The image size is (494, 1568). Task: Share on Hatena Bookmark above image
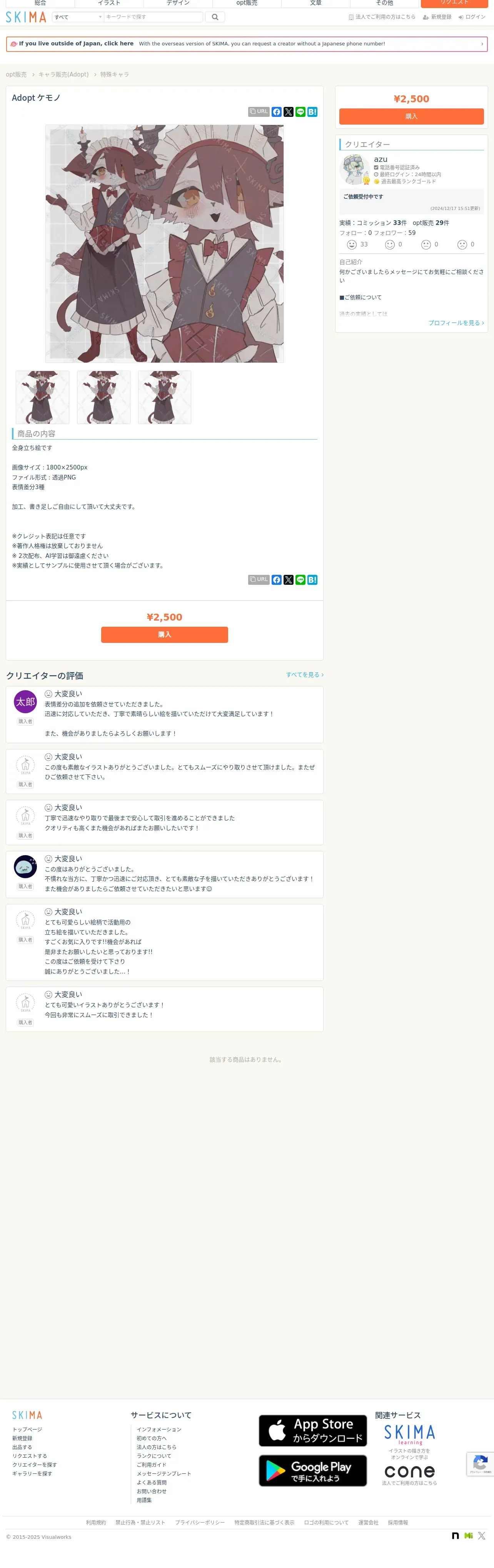312,112
